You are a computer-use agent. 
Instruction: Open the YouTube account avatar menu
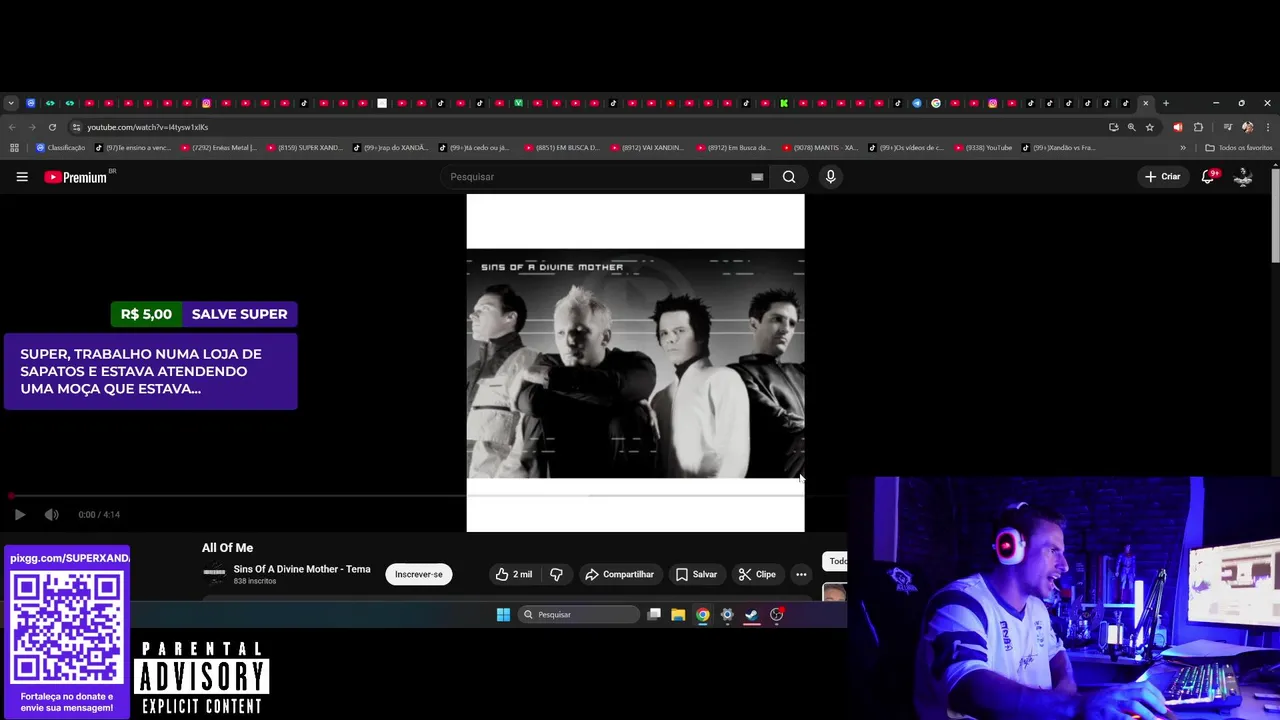coord(1243,177)
